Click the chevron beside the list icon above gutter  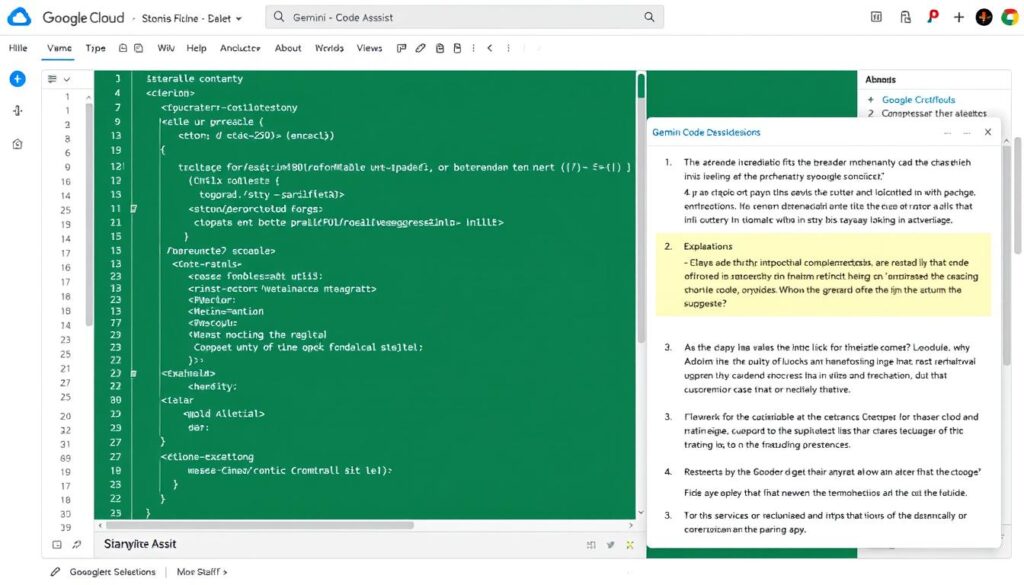[x=67, y=79]
